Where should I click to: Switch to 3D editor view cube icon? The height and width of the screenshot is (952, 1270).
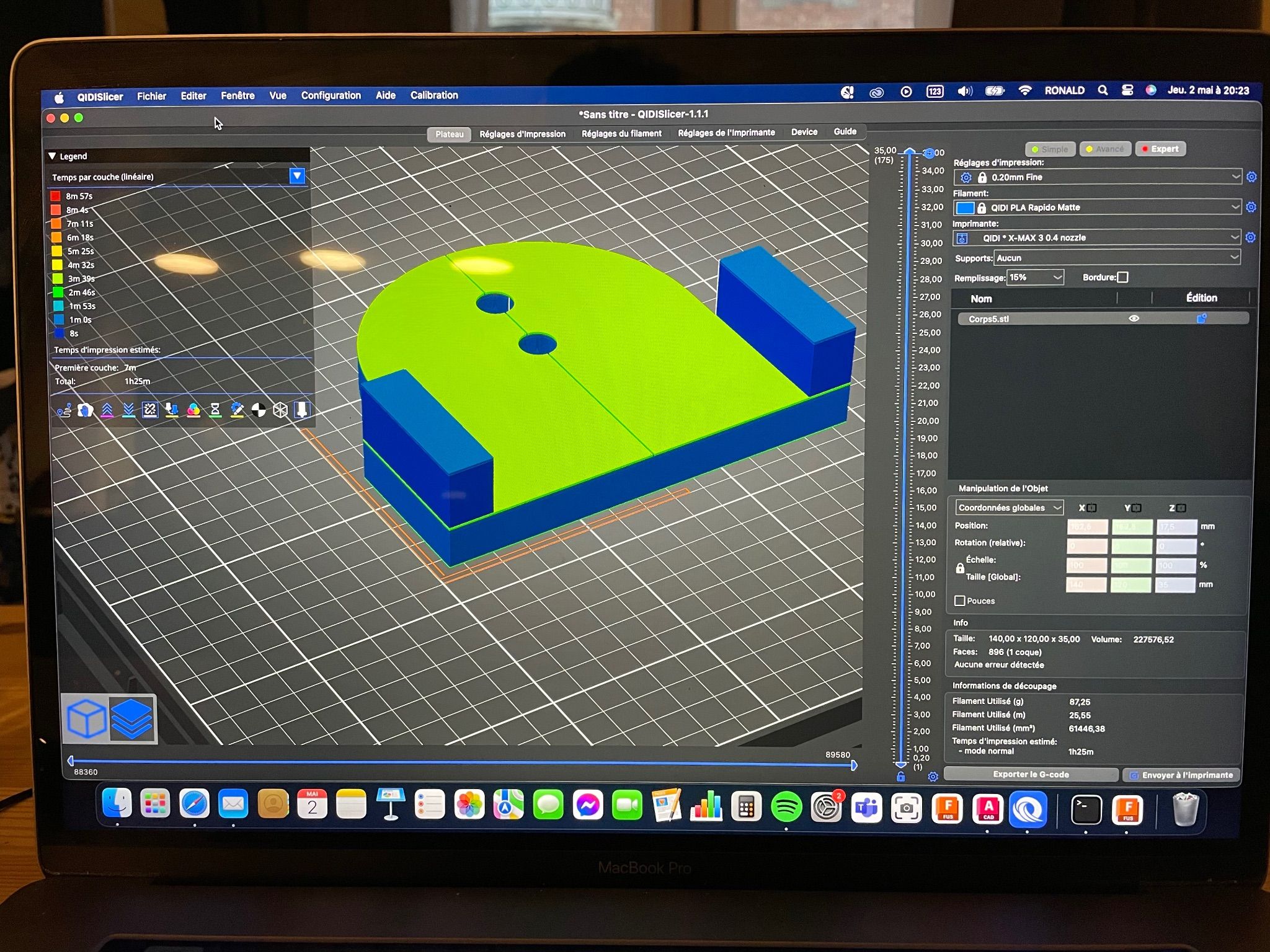pyautogui.click(x=86, y=719)
